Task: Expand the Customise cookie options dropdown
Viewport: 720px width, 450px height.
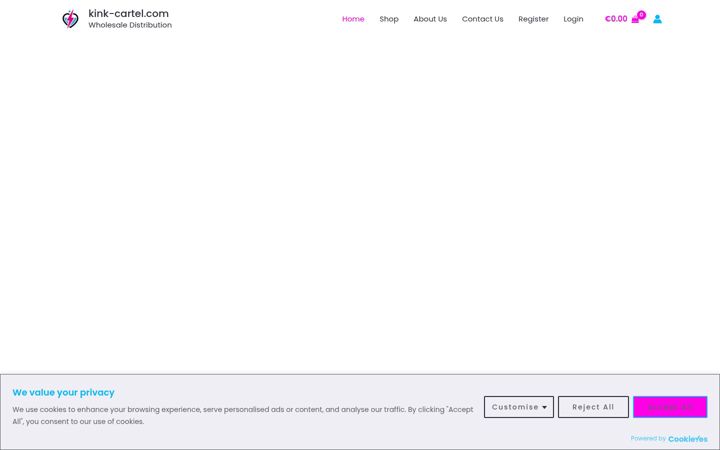Action: point(518,407)
